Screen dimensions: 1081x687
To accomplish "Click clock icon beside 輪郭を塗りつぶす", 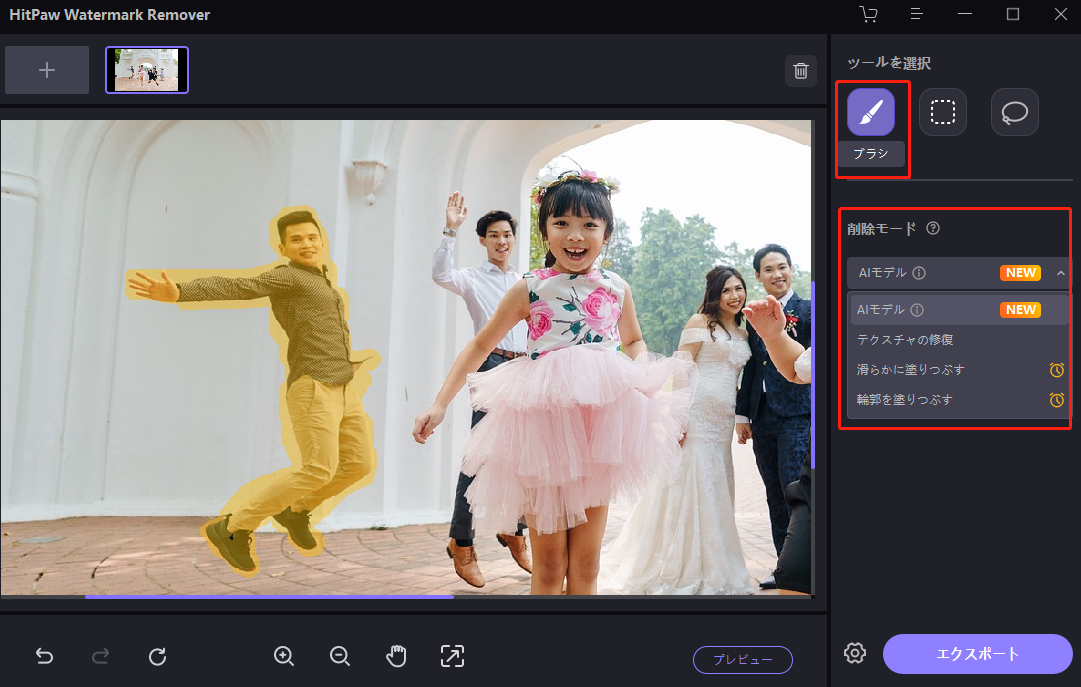I will click(1056, 399).
